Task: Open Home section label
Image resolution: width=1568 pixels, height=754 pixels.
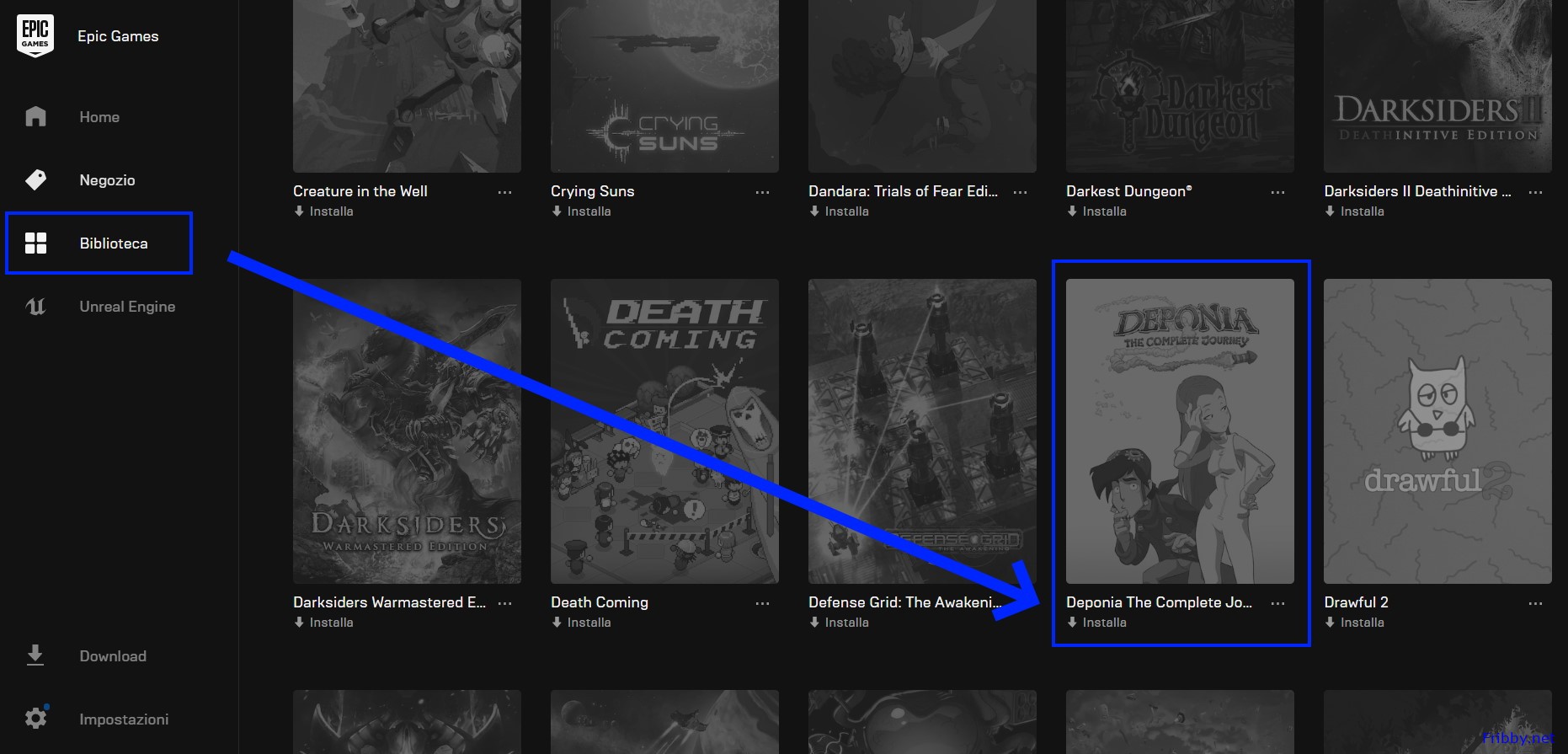Action: coord(99,117)
